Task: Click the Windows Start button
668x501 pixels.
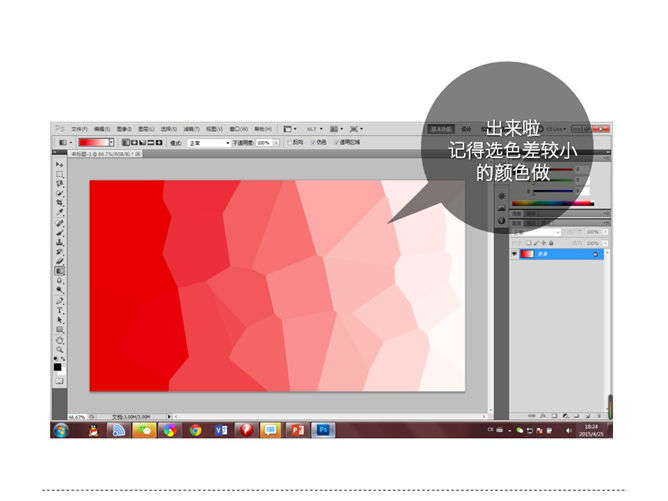Action: click(62, 430)
